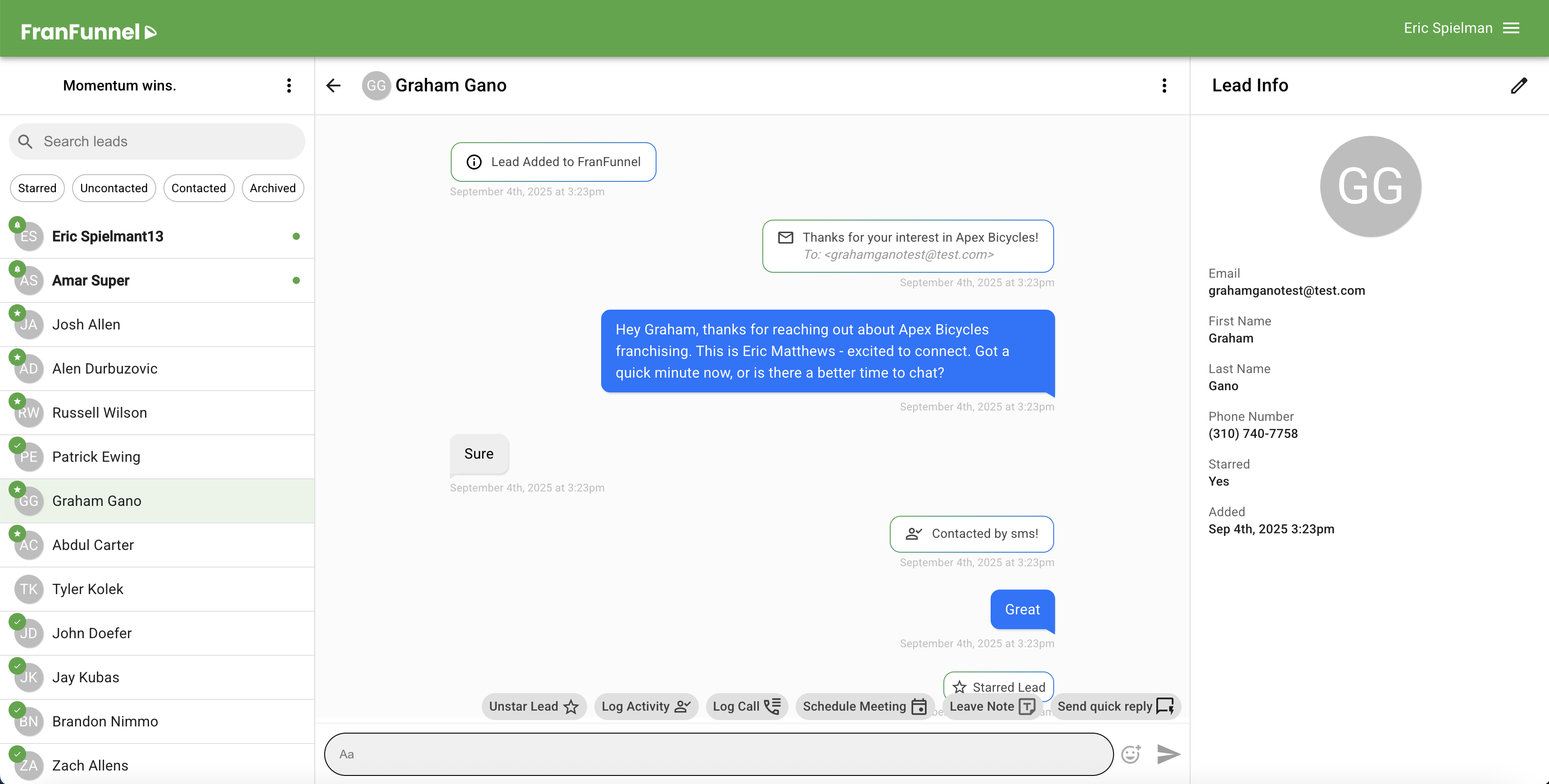Select the Graham Gano row in the list

click(157, 501)
